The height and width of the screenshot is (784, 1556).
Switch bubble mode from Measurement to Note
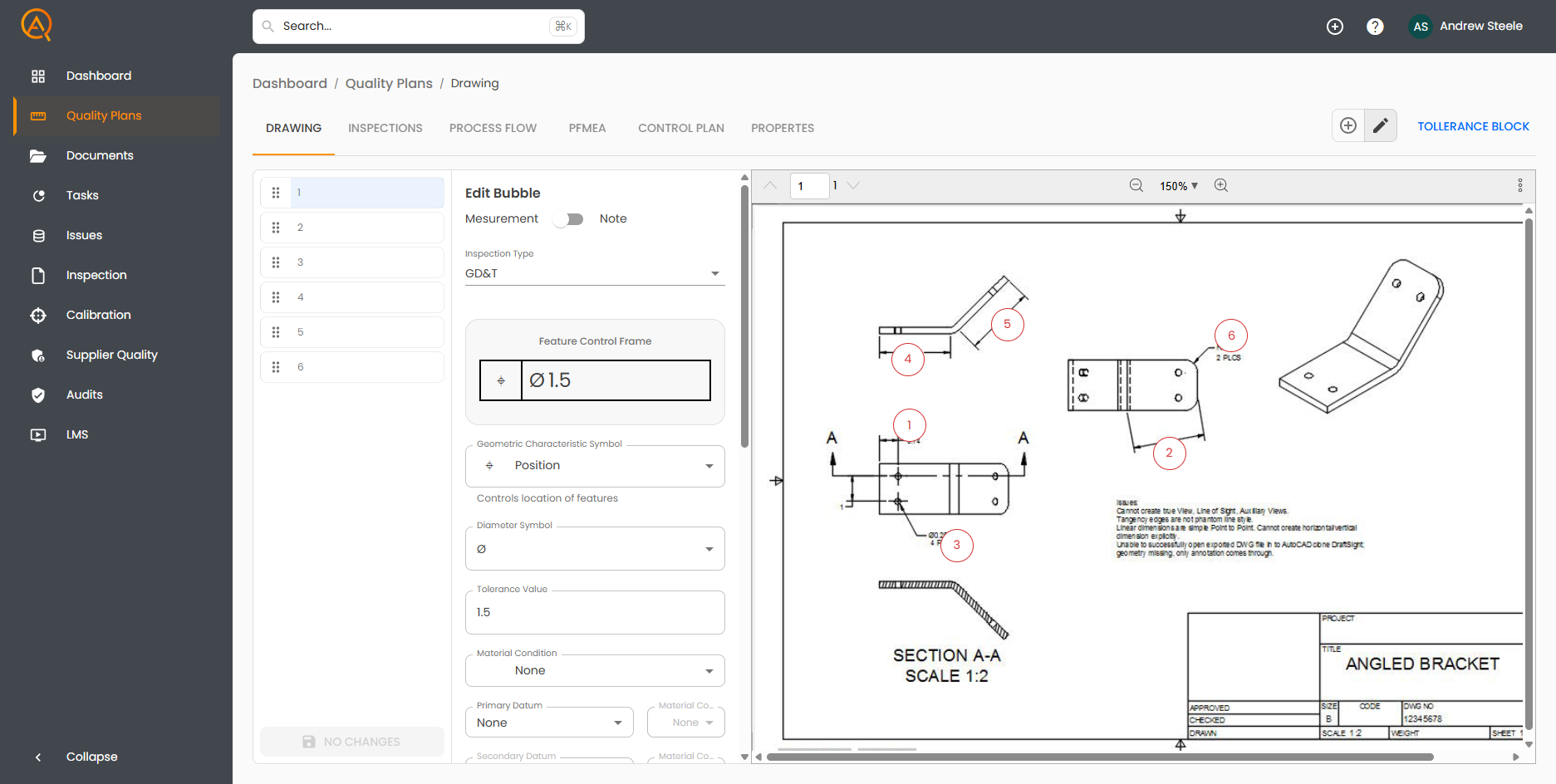[568, 218]
